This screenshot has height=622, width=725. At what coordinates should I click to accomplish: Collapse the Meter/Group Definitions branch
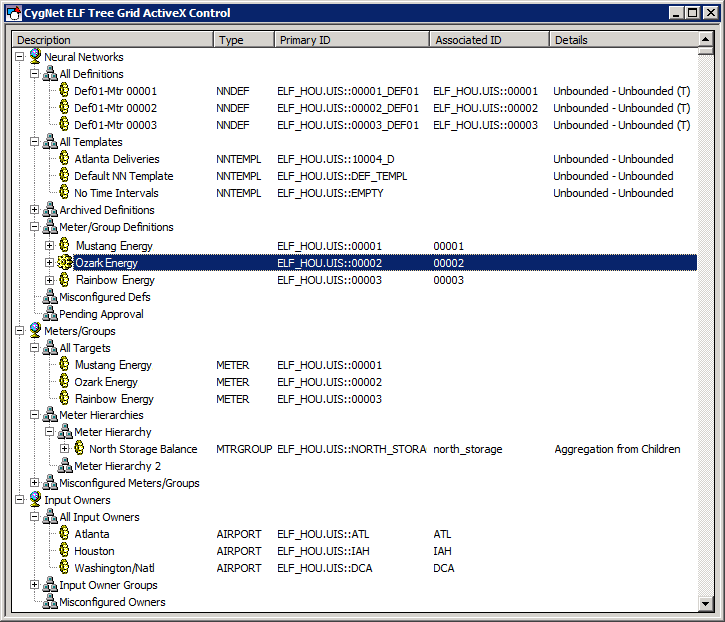coord(34,227)
